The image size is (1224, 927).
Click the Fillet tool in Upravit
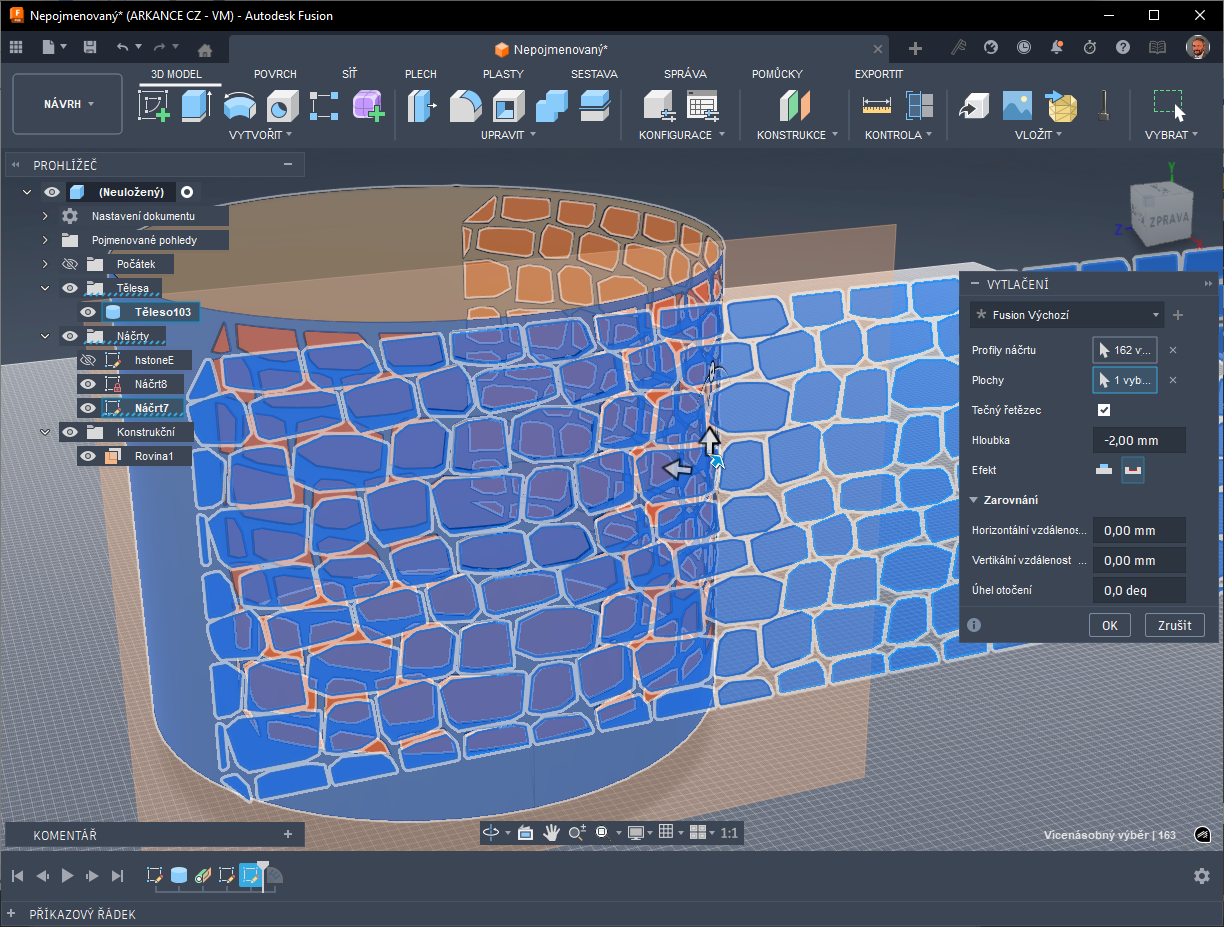[465, 105]
